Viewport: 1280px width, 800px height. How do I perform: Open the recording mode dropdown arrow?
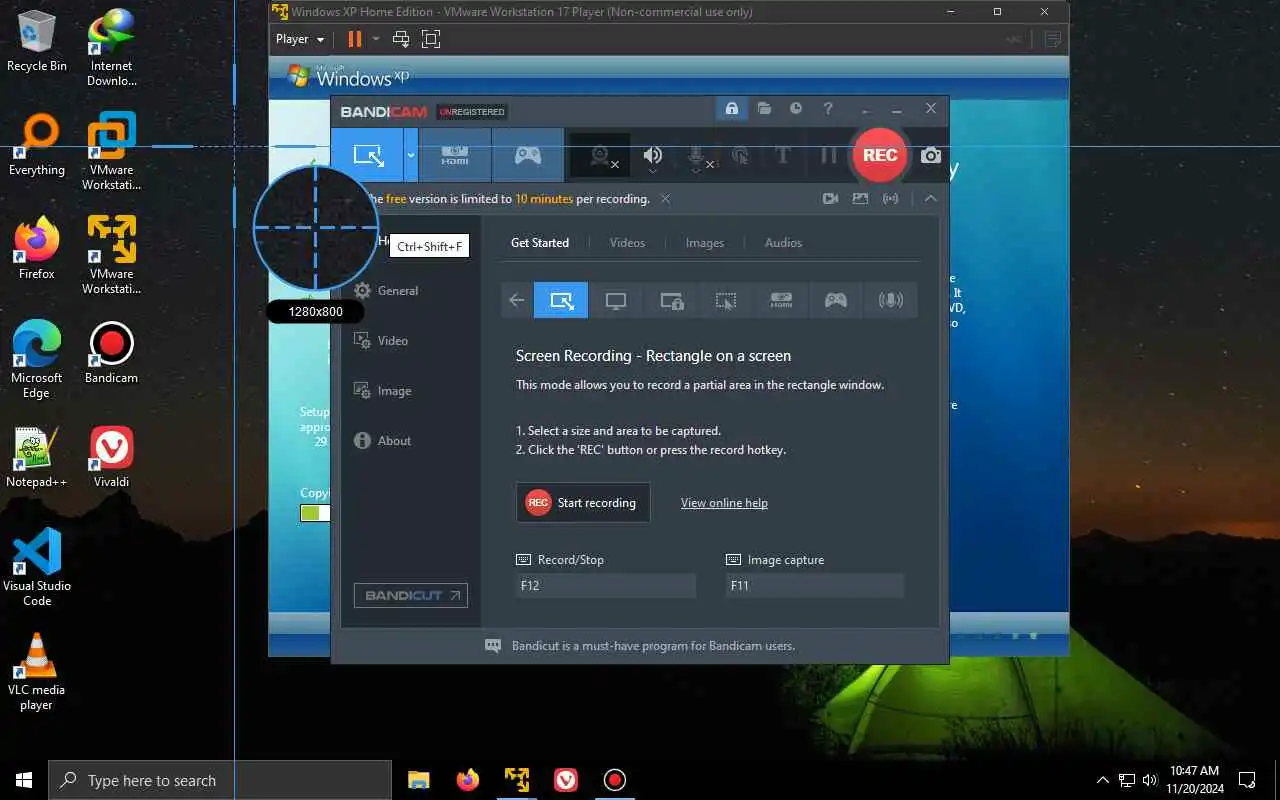pos(410,155)
